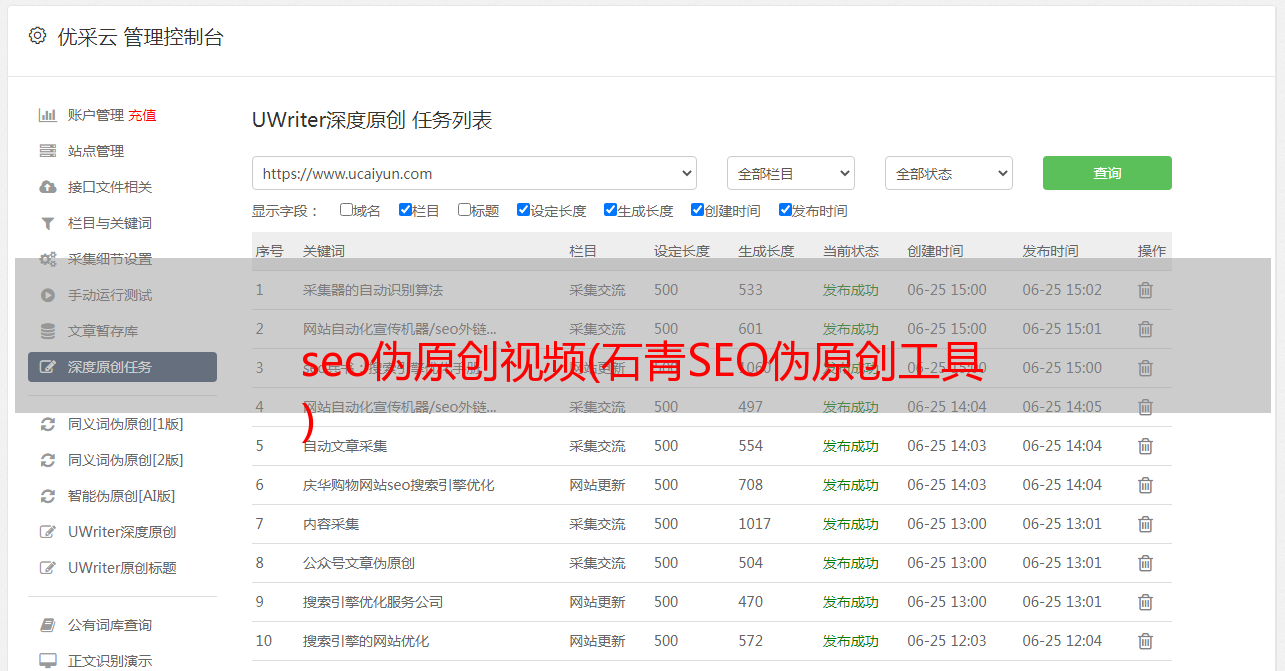Click the 创建时间 column header

point(935,251)
